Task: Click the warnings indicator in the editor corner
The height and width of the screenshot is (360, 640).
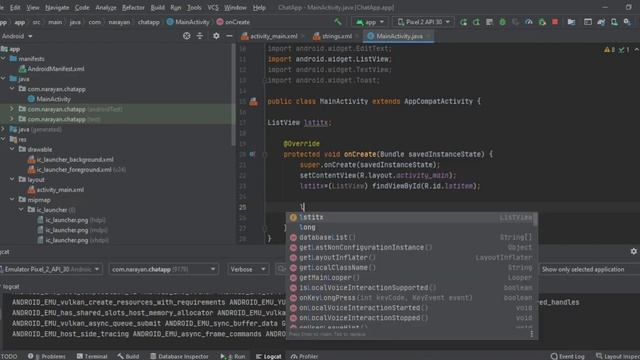Action: pyautogui.click(x=609, y=50)
